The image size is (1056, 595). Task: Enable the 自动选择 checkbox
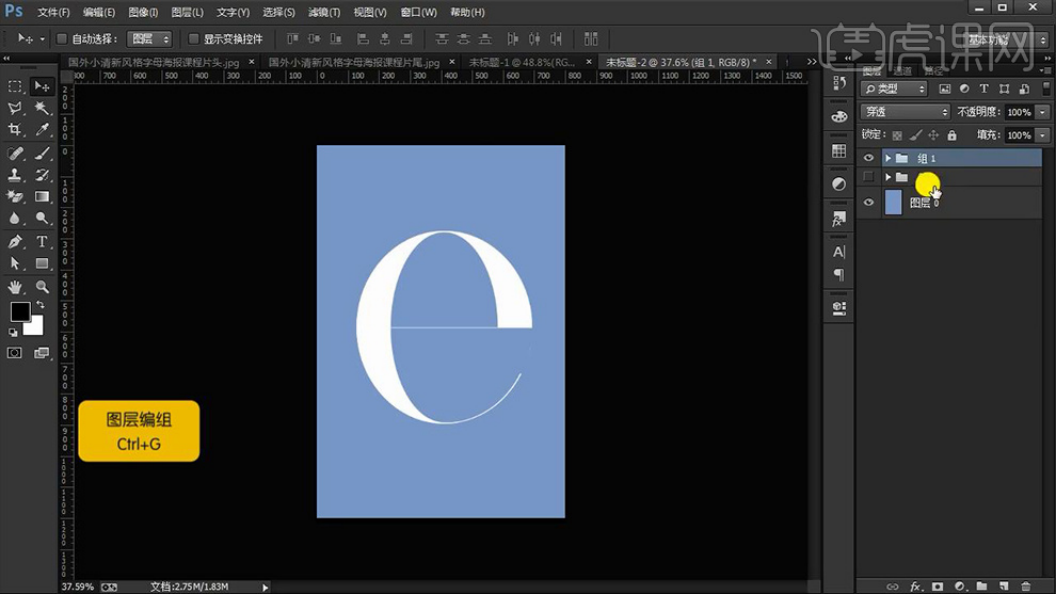62,39
